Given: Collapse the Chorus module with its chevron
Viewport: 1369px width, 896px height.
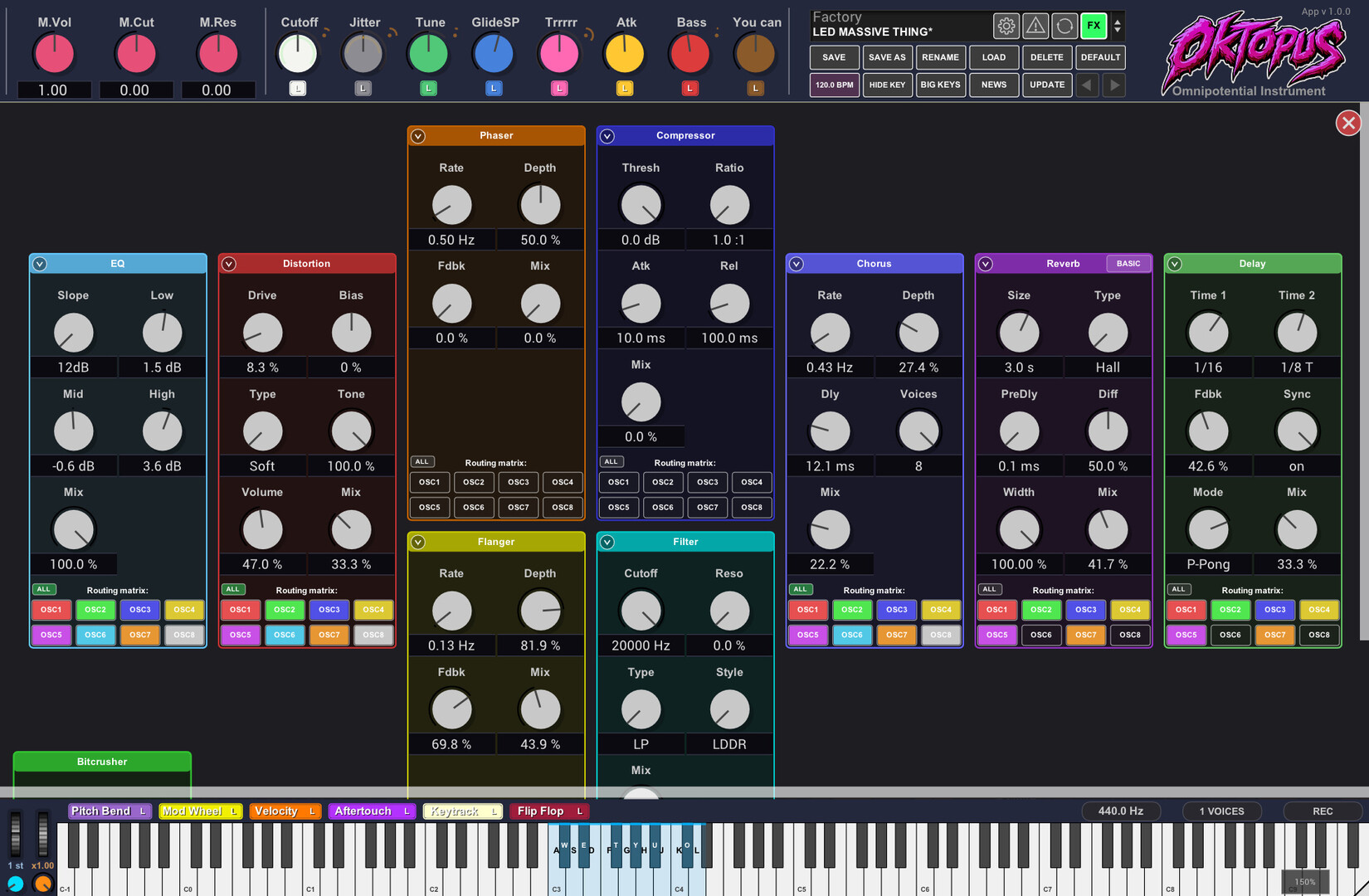Looking at the screenshot, I should 797,264.
